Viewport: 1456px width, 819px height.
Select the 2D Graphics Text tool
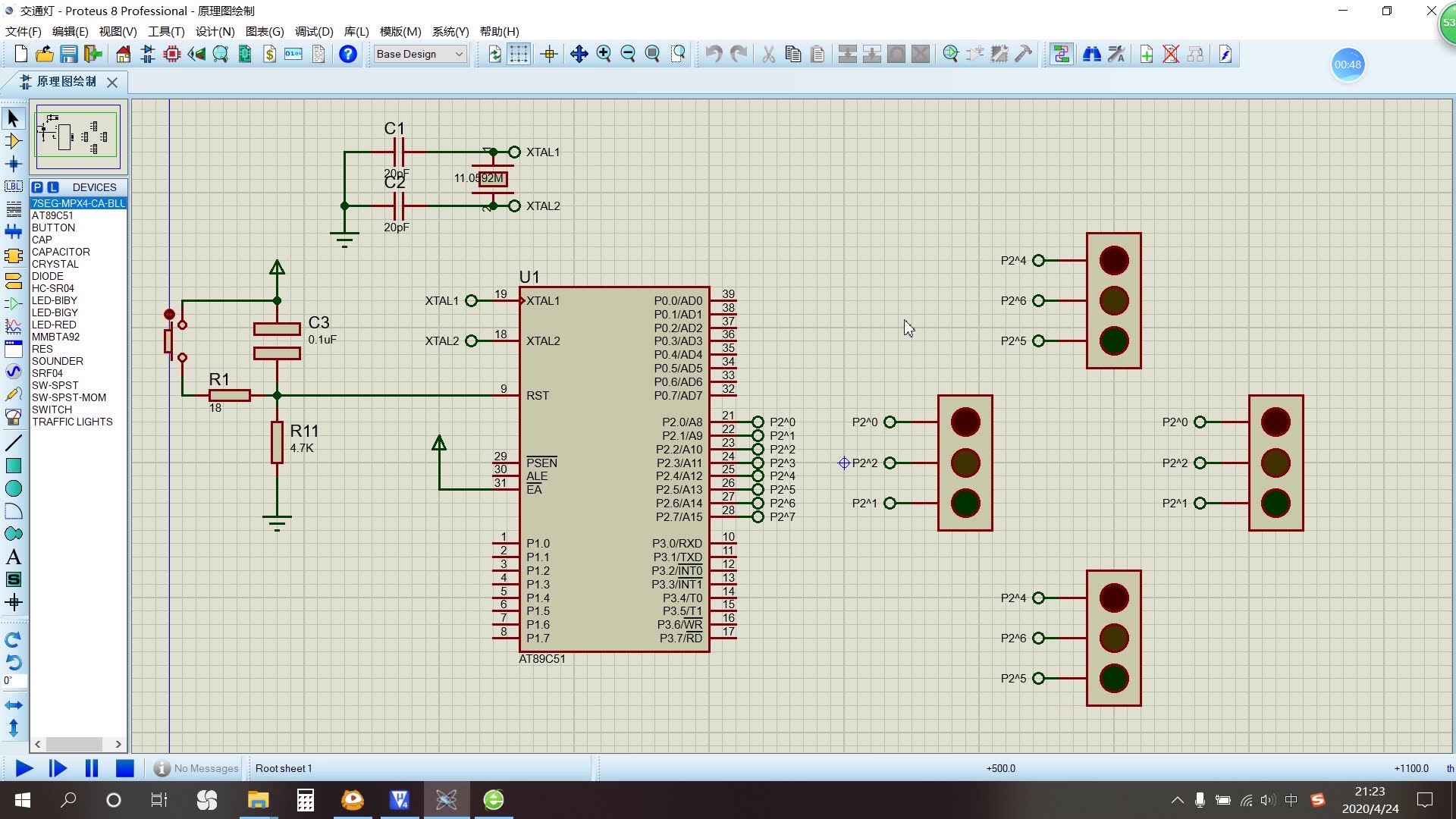[14, 557]
